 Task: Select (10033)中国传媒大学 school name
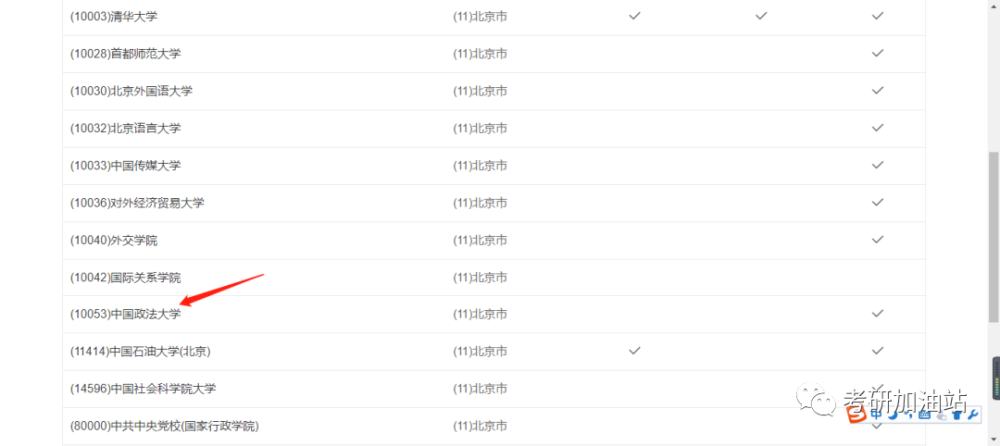[x=125, y=165]
